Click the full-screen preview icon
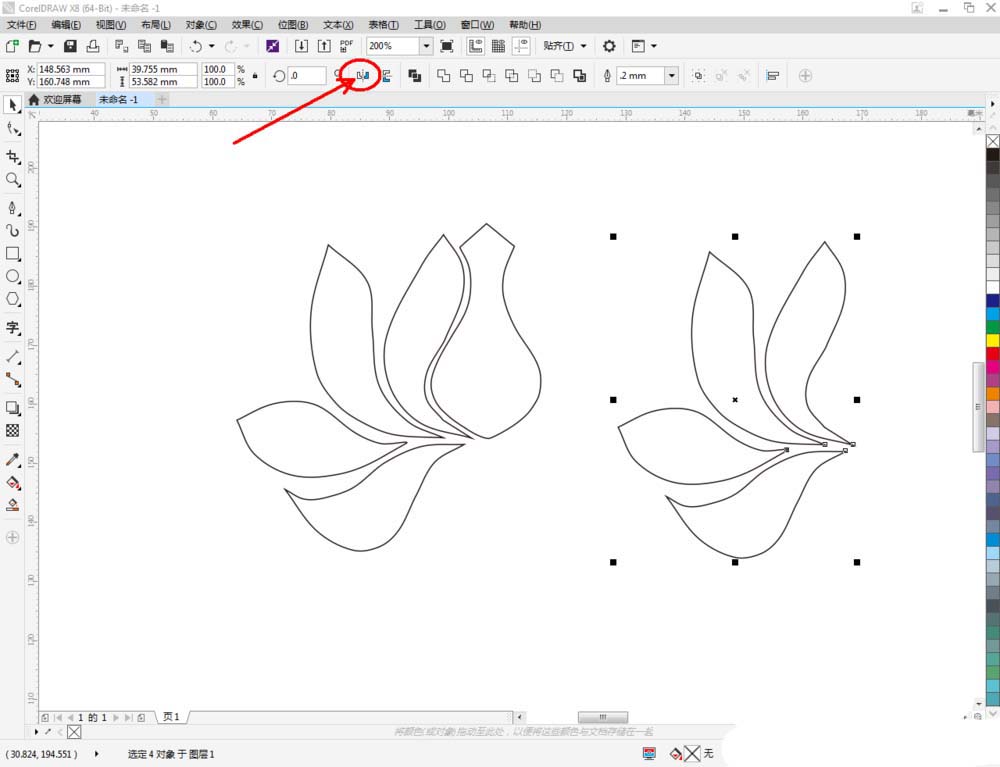1000x767 pixels. pos(447,46)
